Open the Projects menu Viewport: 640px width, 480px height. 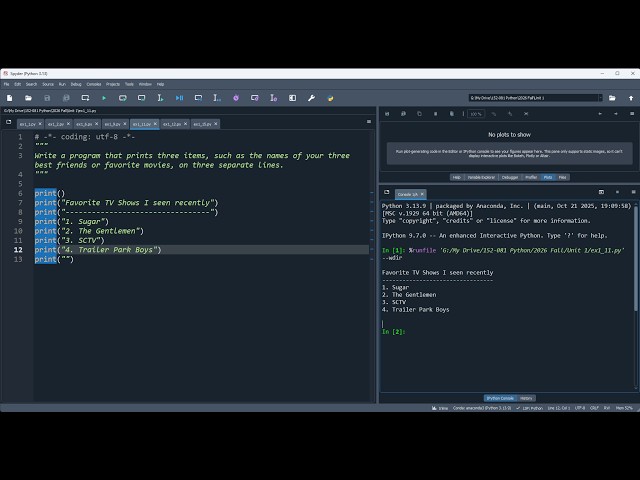point(113,84)
